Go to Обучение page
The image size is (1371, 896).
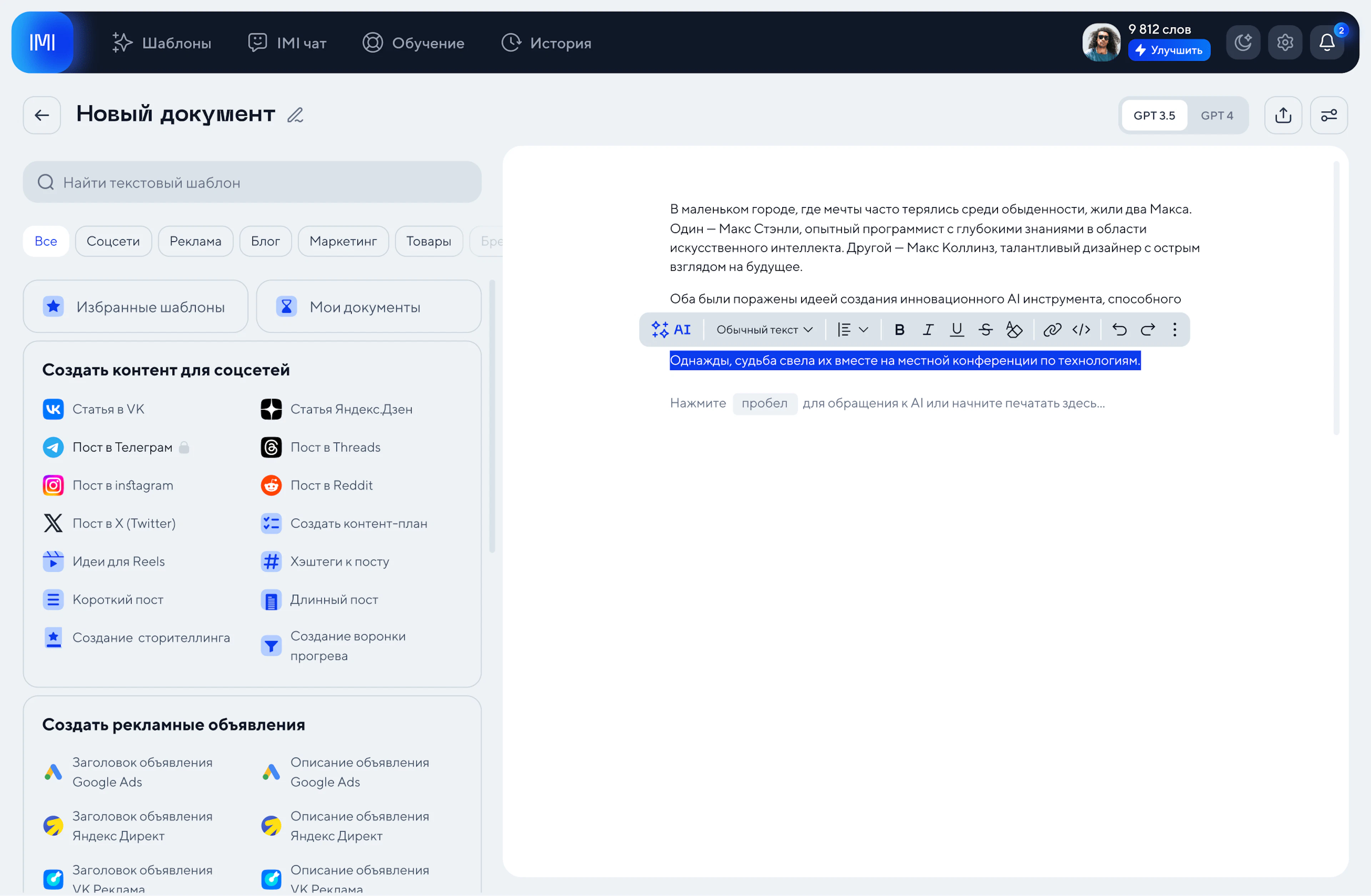tap(413, 42)
